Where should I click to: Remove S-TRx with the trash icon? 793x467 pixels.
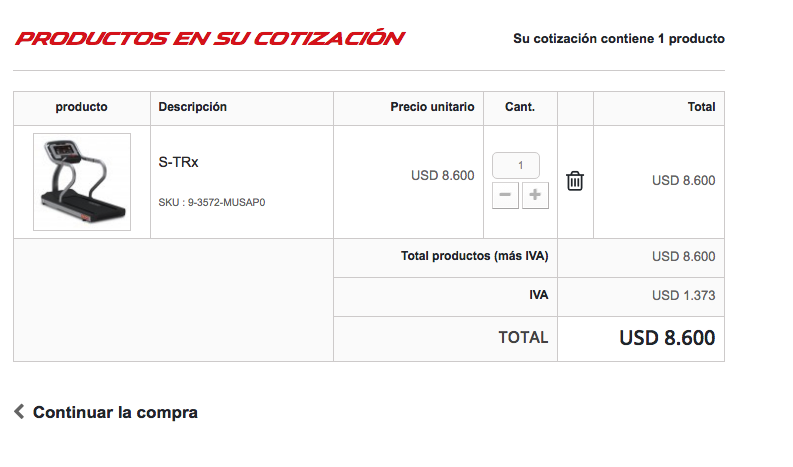click(x=575, y=181)
